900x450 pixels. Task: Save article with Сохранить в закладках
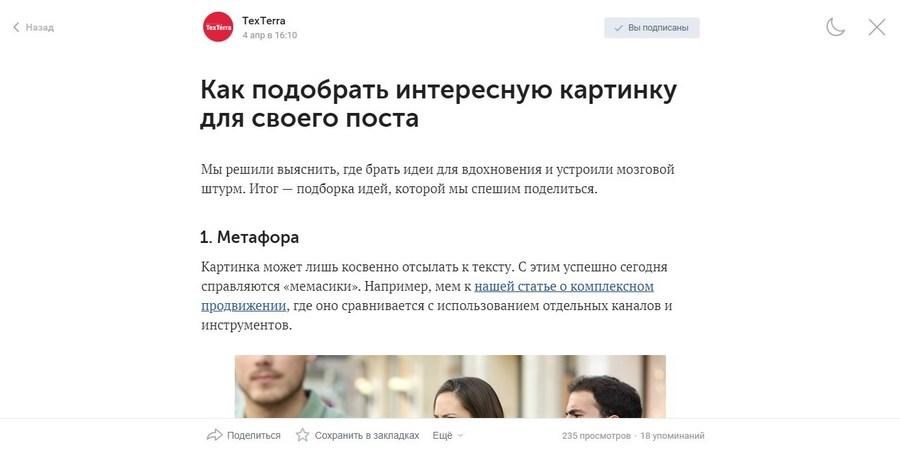click(x=367, y=436)
